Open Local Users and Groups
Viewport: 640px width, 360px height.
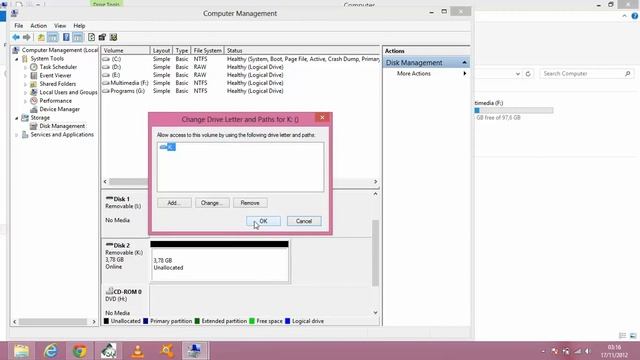click(x=68, y=92)
